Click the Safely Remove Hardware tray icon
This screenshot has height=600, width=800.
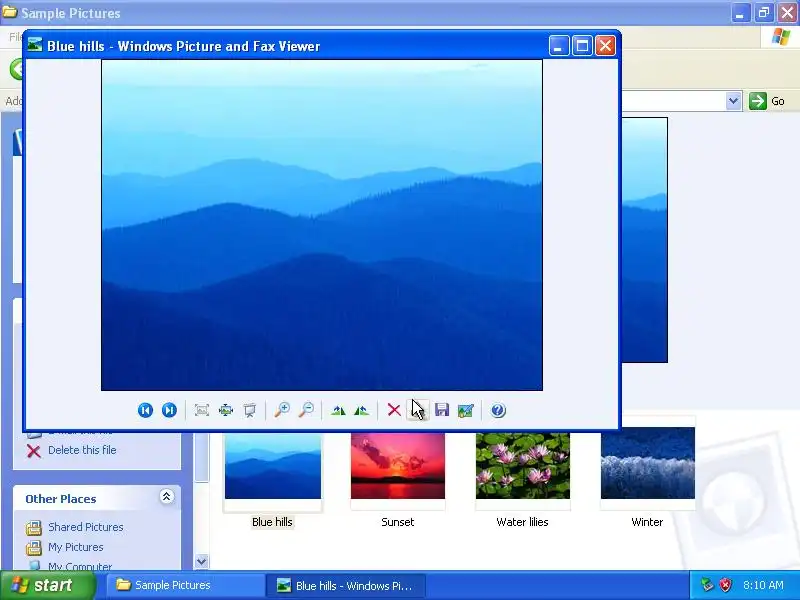(707, 585)
